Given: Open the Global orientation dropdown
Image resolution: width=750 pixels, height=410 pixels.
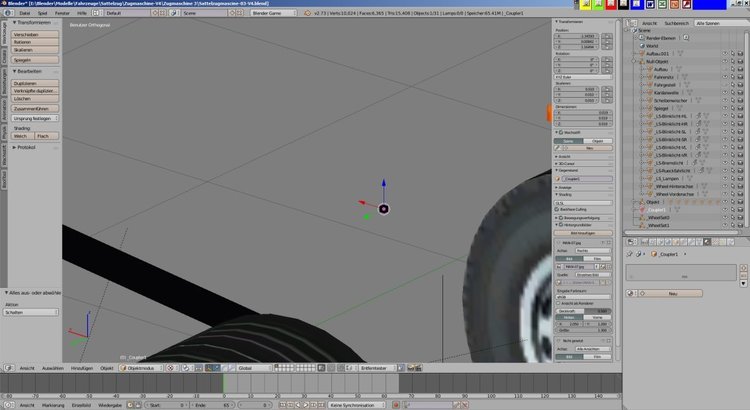Looking at the screenshot, I should click(254, 368).
